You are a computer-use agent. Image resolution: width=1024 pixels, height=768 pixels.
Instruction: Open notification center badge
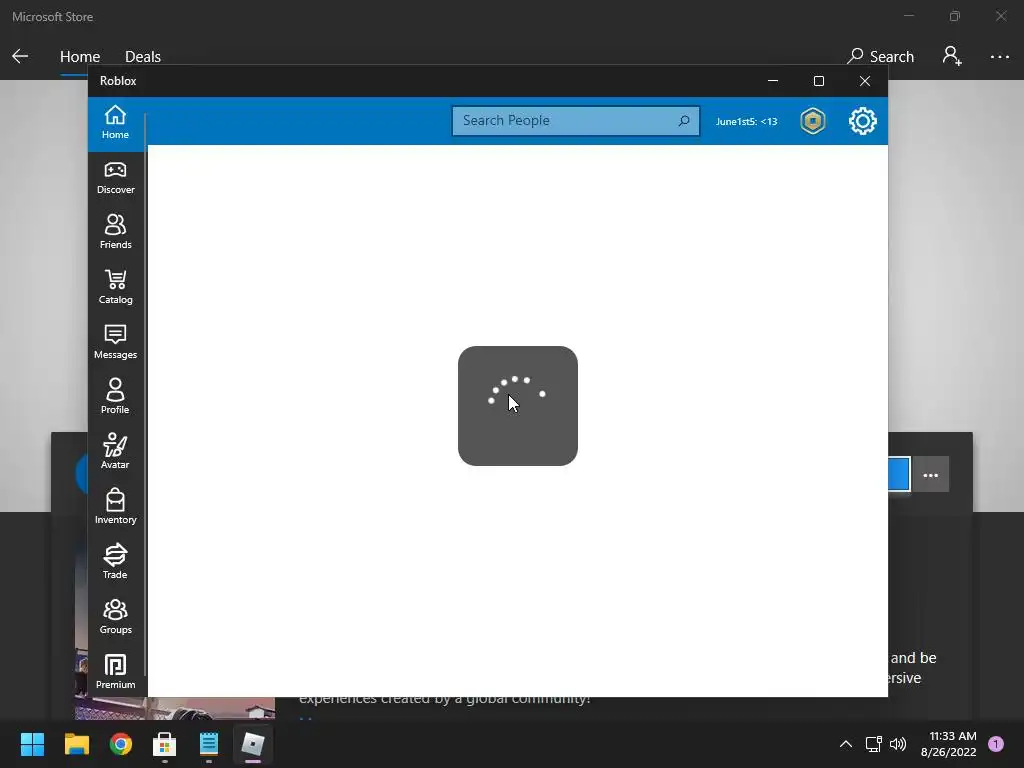tap(996, 744)
